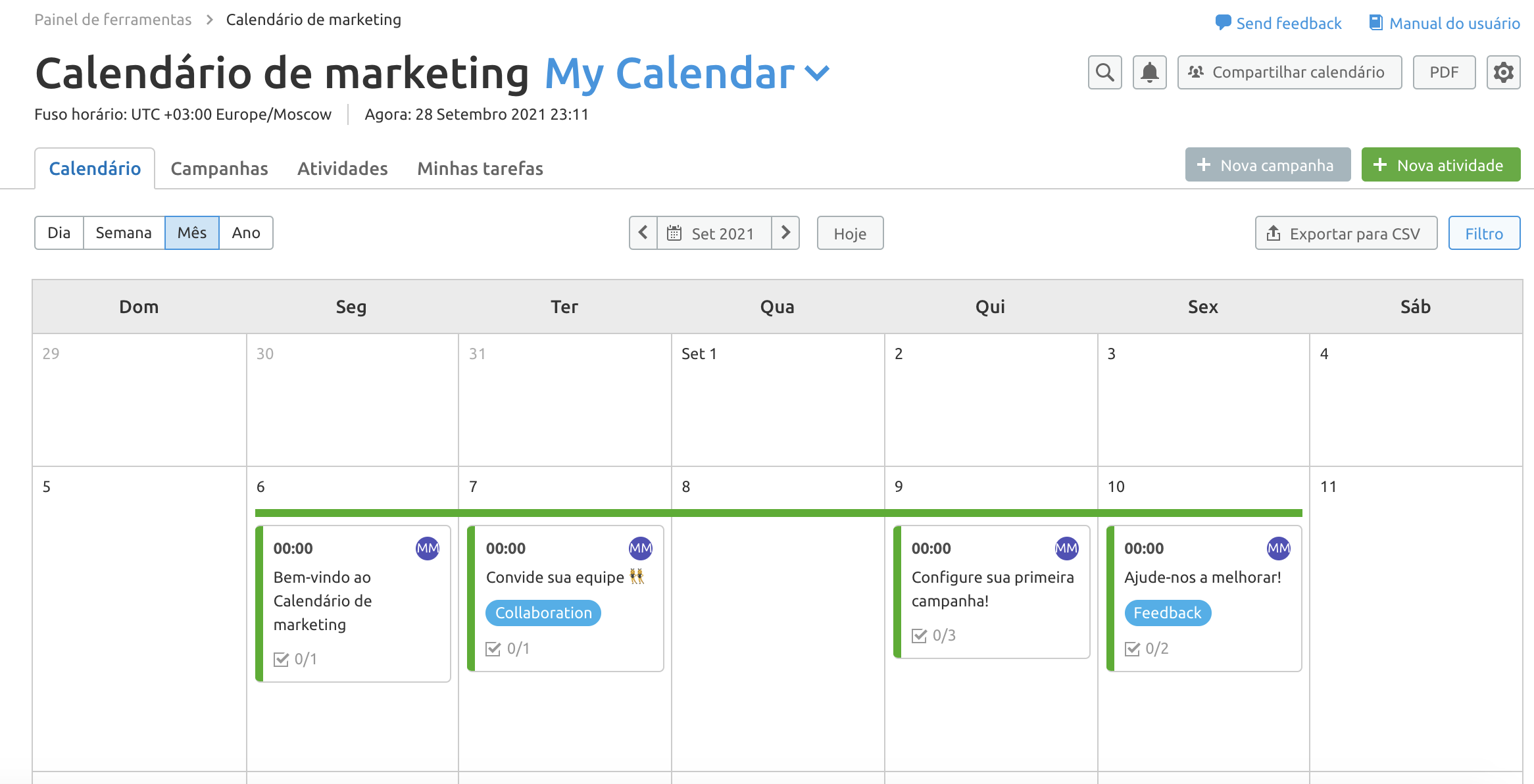Open calendar settings gear
The width and height of the screenshot is (1534, 784).
[x=1503, y=72]
